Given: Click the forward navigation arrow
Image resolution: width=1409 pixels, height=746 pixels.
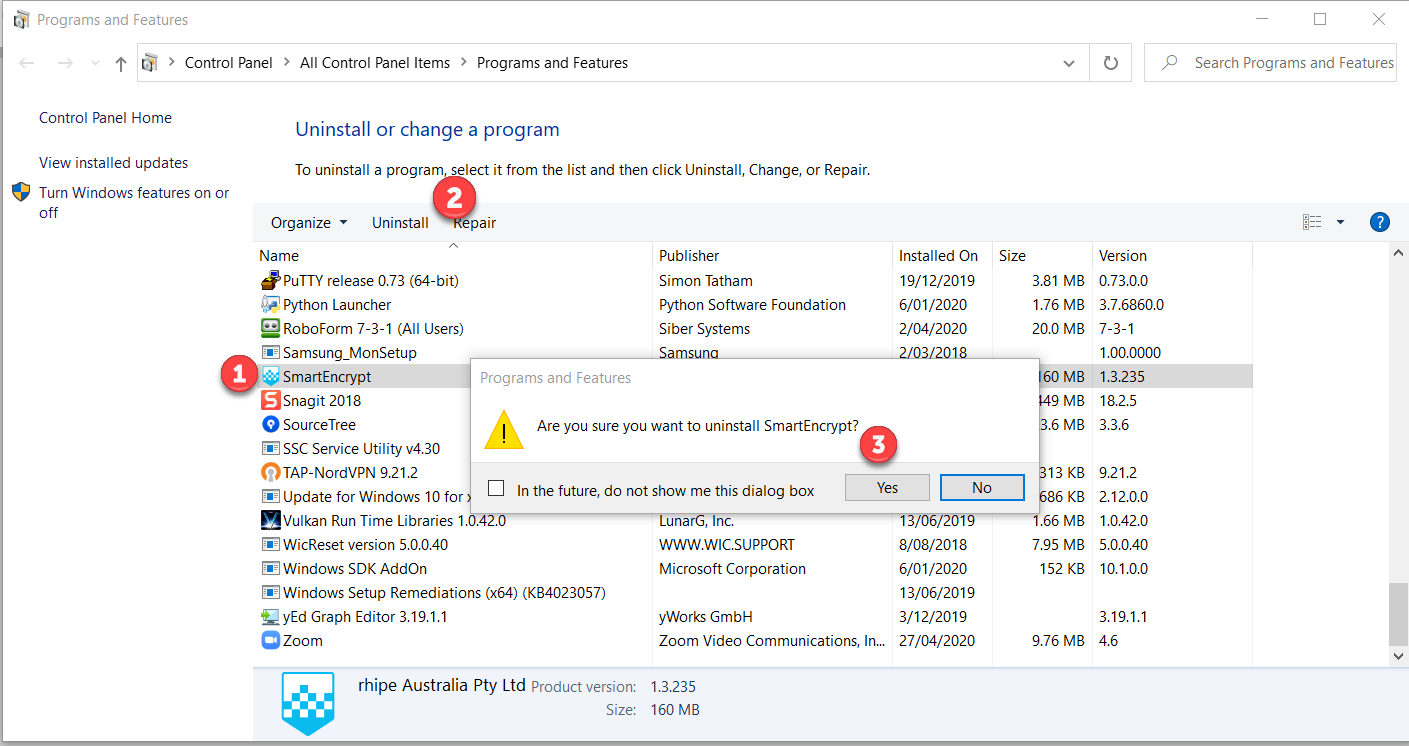Looking at the screenshot, I should click(x=65, y=63).
